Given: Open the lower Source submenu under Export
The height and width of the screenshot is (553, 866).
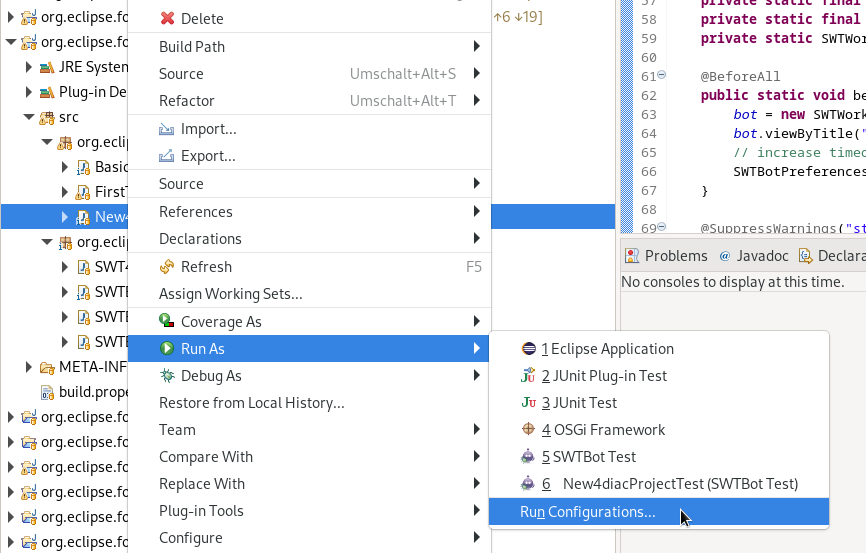Looking at the screenshot, I should tap(309, 183).
